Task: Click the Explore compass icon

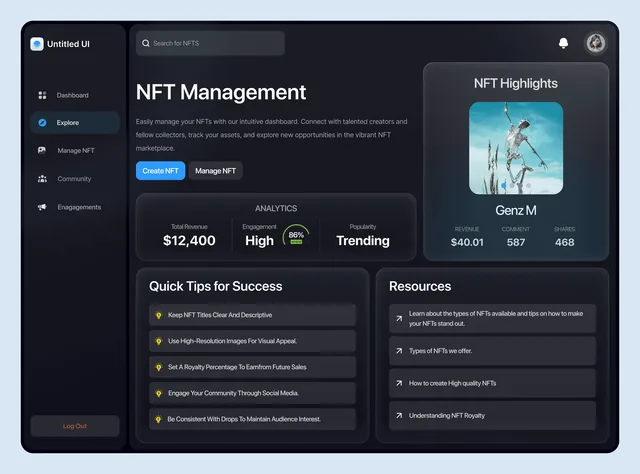Action: (42, 122)
